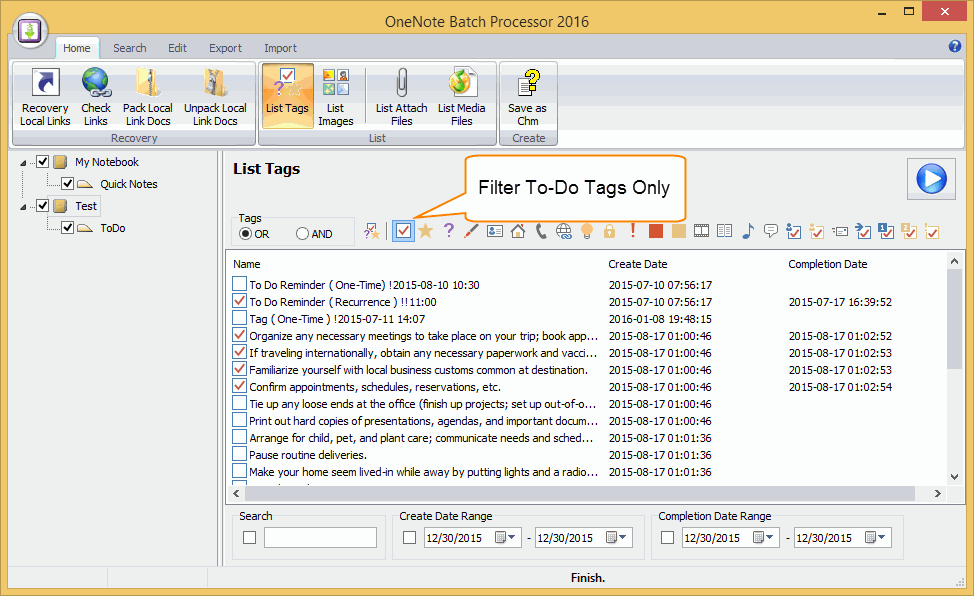Open the Export ribbon tab
The width and height of the screenshot is (974, 596).
[x=225, y=48]
